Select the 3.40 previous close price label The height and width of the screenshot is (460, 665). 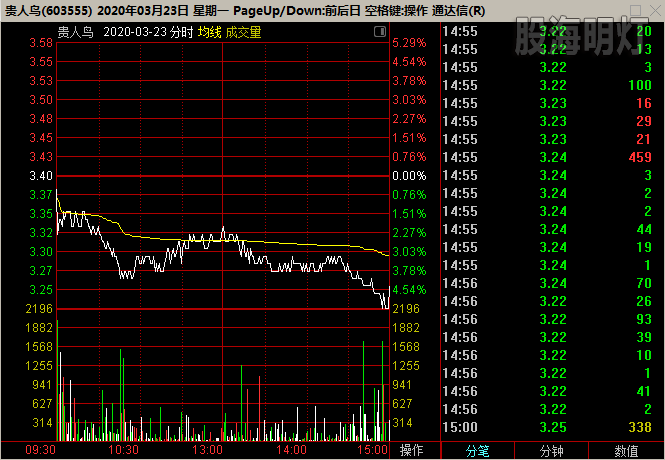(x=41, y=176)
